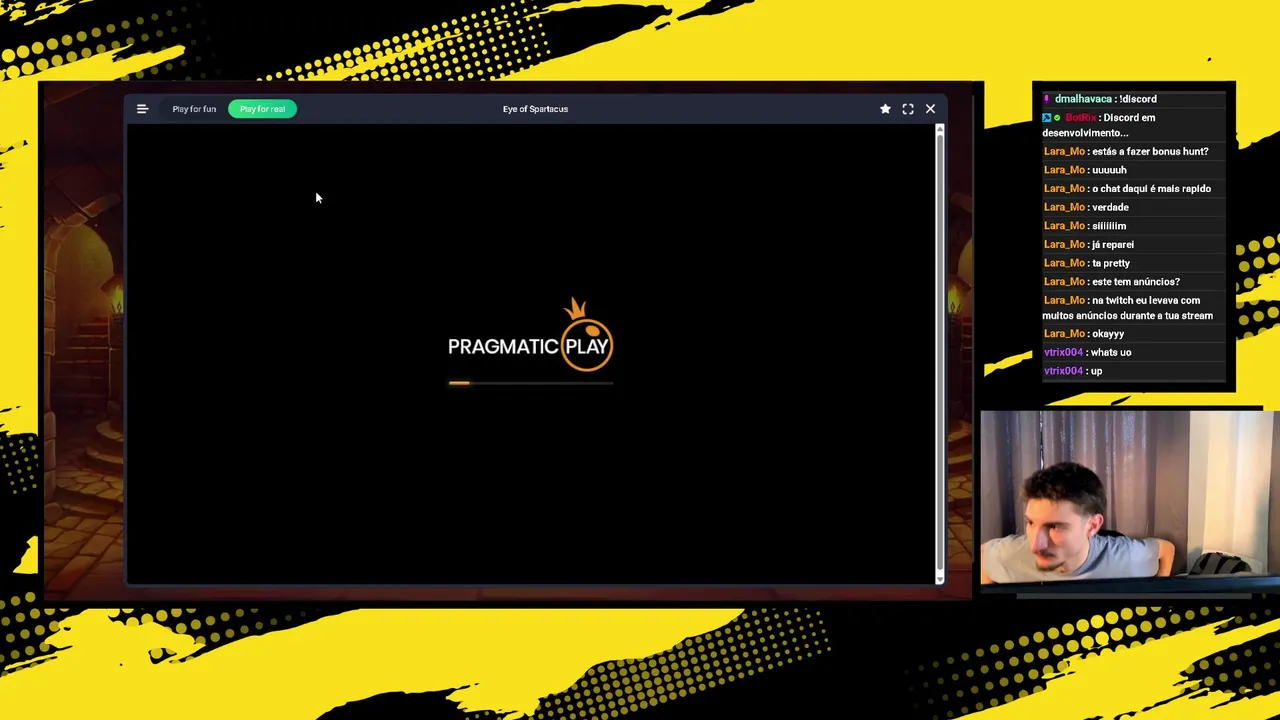Add Eye of Spartacus to favorites star
This screenshot has height=720, width=1280.
885,109
